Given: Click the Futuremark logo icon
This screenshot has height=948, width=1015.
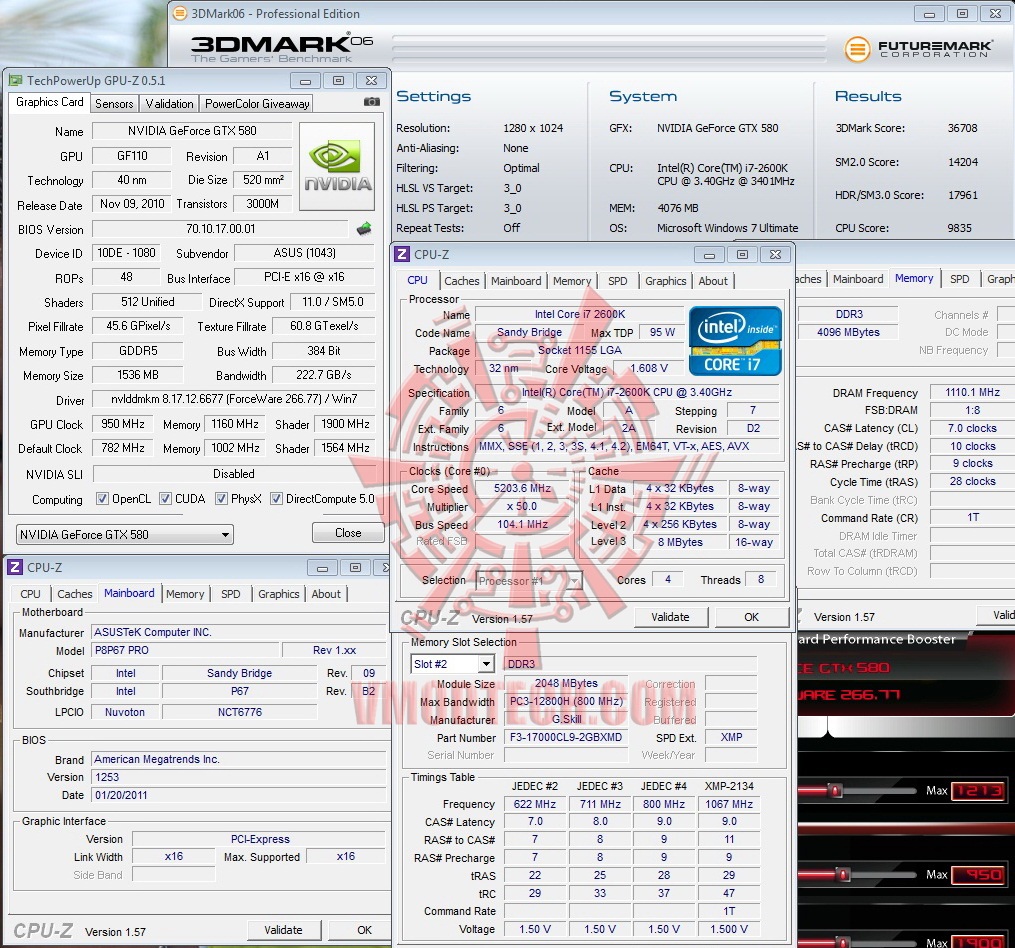Looking at the screenshot, I should pos(857,49).
